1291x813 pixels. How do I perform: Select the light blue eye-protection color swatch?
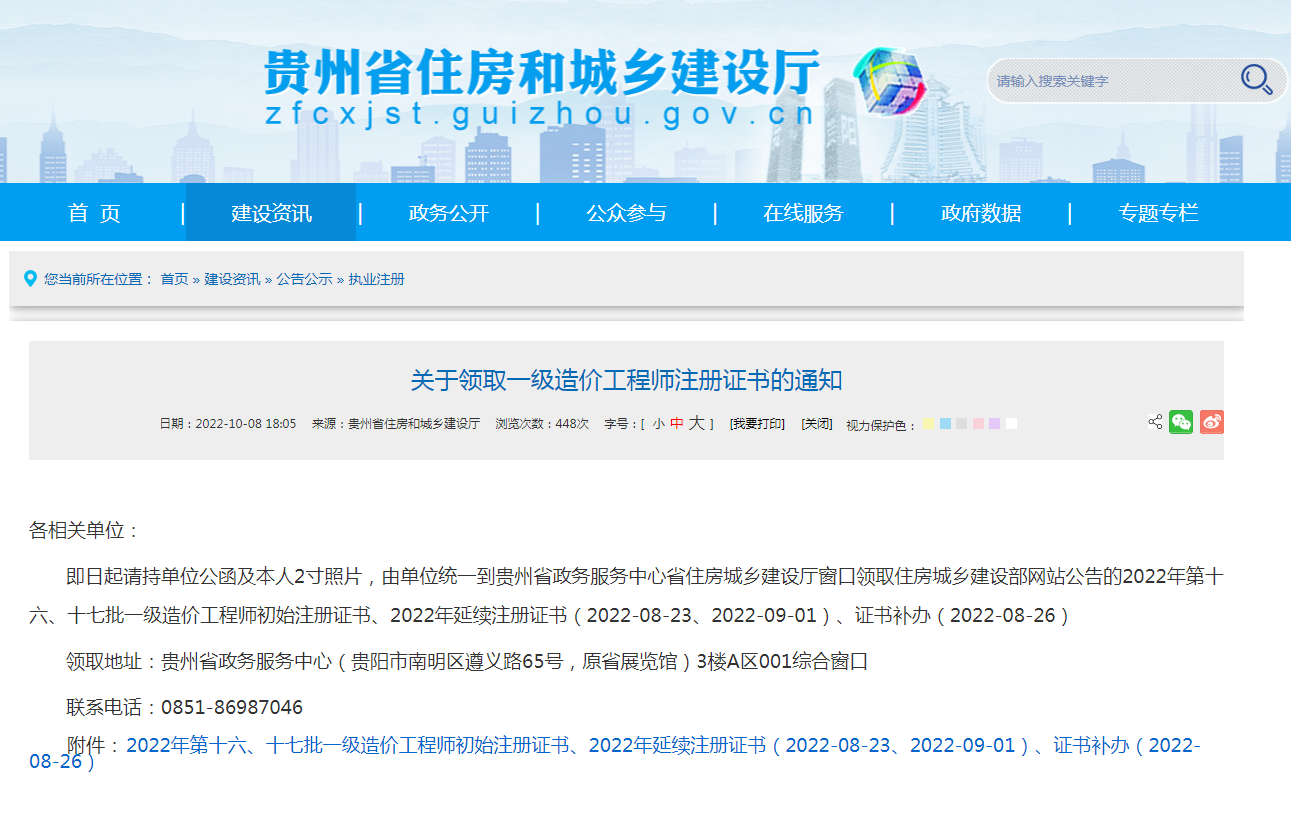(946, 424)
